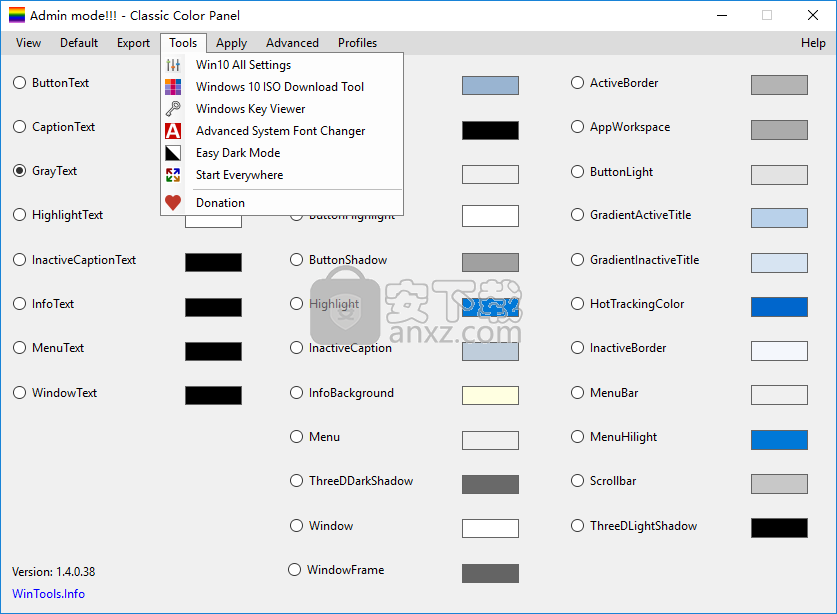
Task: Click the Start Everywhere arrows icon
Action: click(173, 175)
